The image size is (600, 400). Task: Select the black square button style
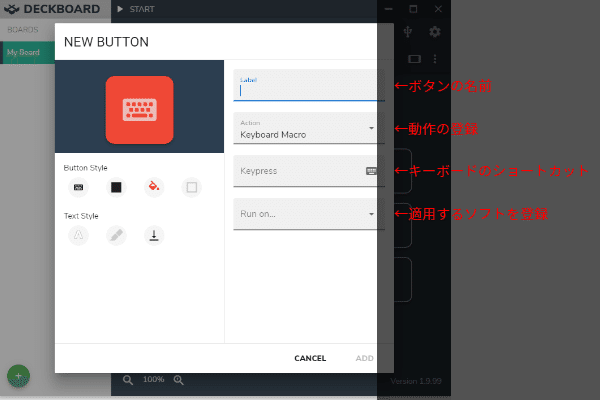pos(116,187)
